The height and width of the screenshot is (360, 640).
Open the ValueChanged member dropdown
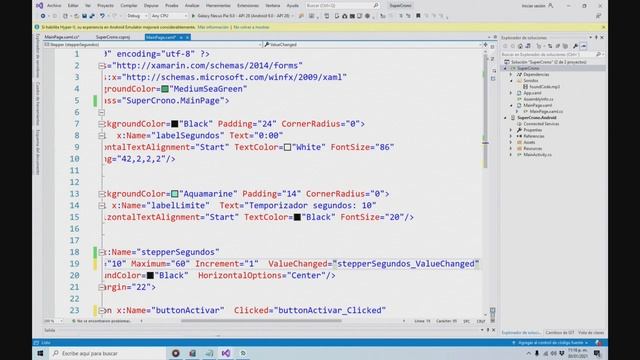[x=372, y=44]
